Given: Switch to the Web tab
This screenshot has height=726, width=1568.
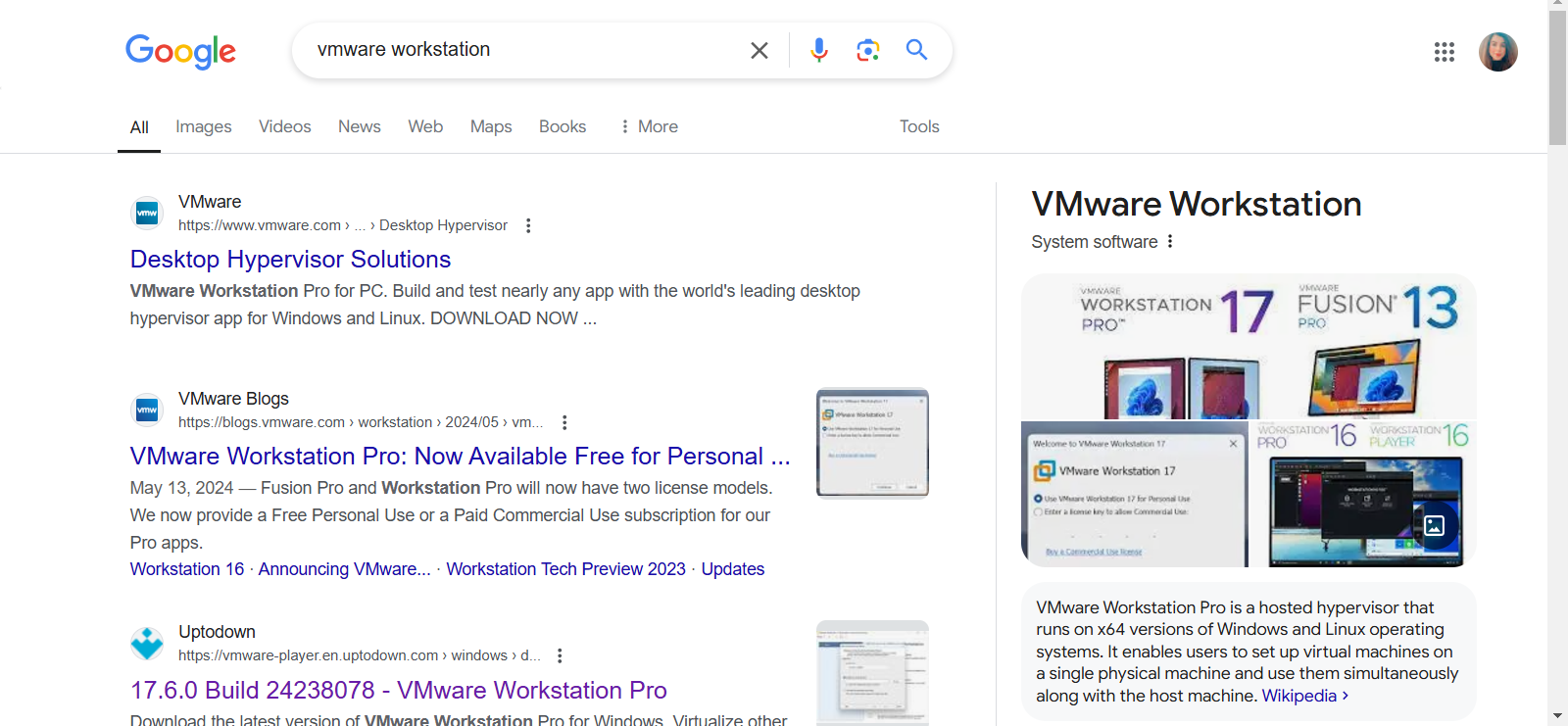Looking at the screenshot, I should pyautogui.click(x=425, y=126).
